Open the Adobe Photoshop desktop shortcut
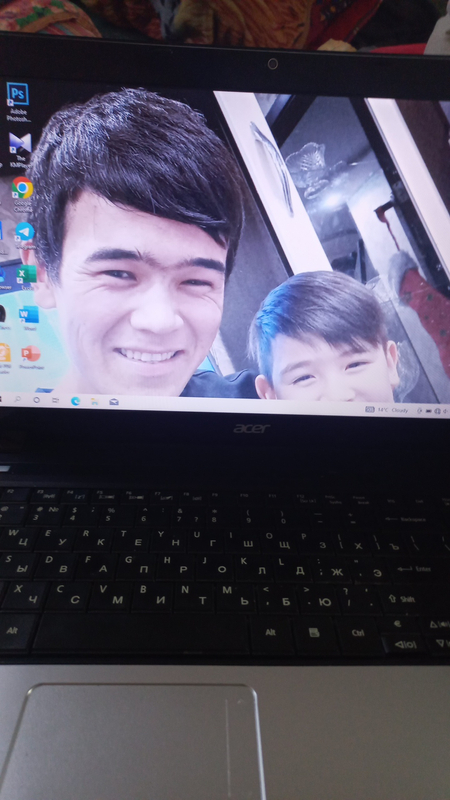The height and width of the screenshot is (800, 450). click(17, 101)
